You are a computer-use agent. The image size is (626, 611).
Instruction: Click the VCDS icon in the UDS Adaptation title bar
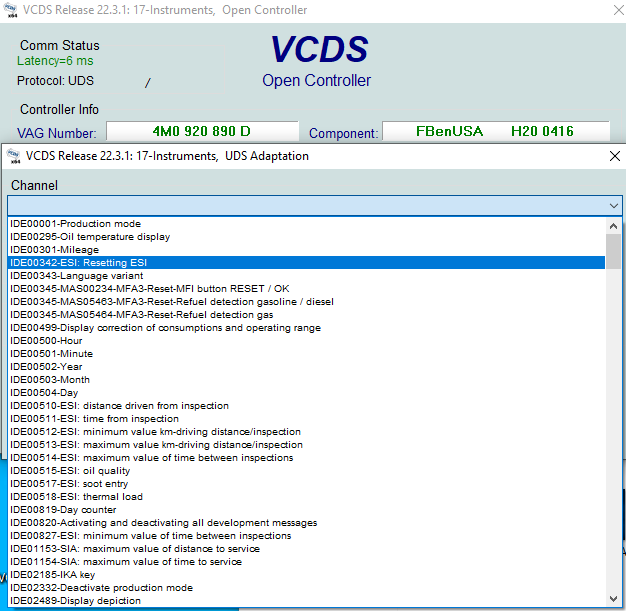coord(13,156)
